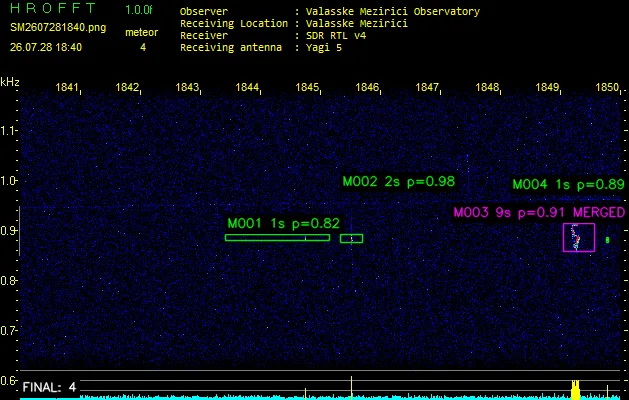Select the label "M001 1s p=0.82"
This screenshot has height=400, width=629.
(283, 223)
